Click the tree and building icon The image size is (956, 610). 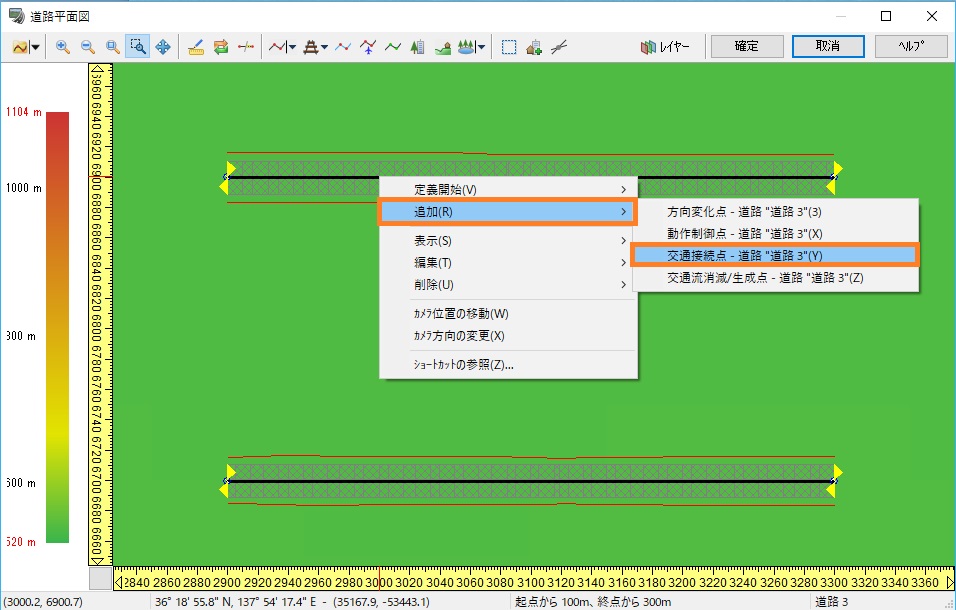tap(418, 47)
